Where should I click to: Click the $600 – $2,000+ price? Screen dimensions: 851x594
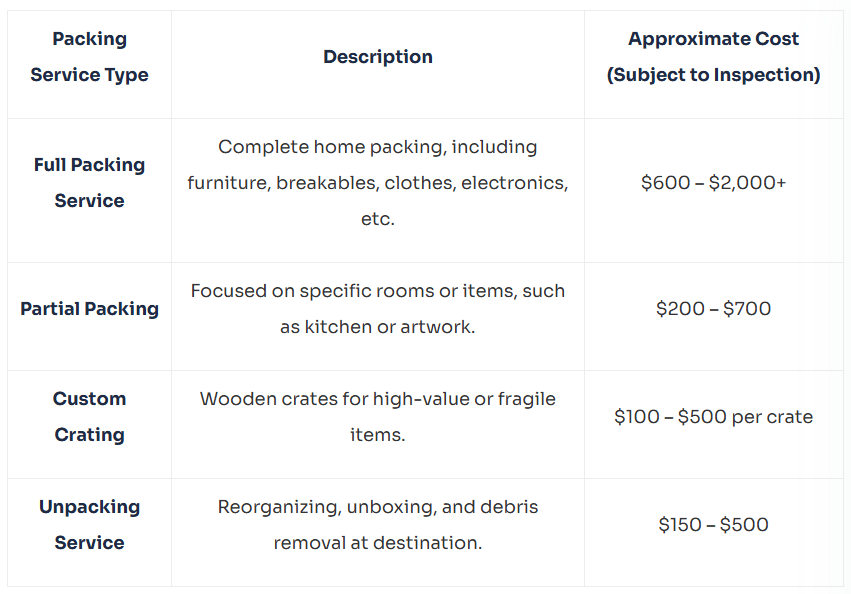pyautogui.click(x=713, y=183)
